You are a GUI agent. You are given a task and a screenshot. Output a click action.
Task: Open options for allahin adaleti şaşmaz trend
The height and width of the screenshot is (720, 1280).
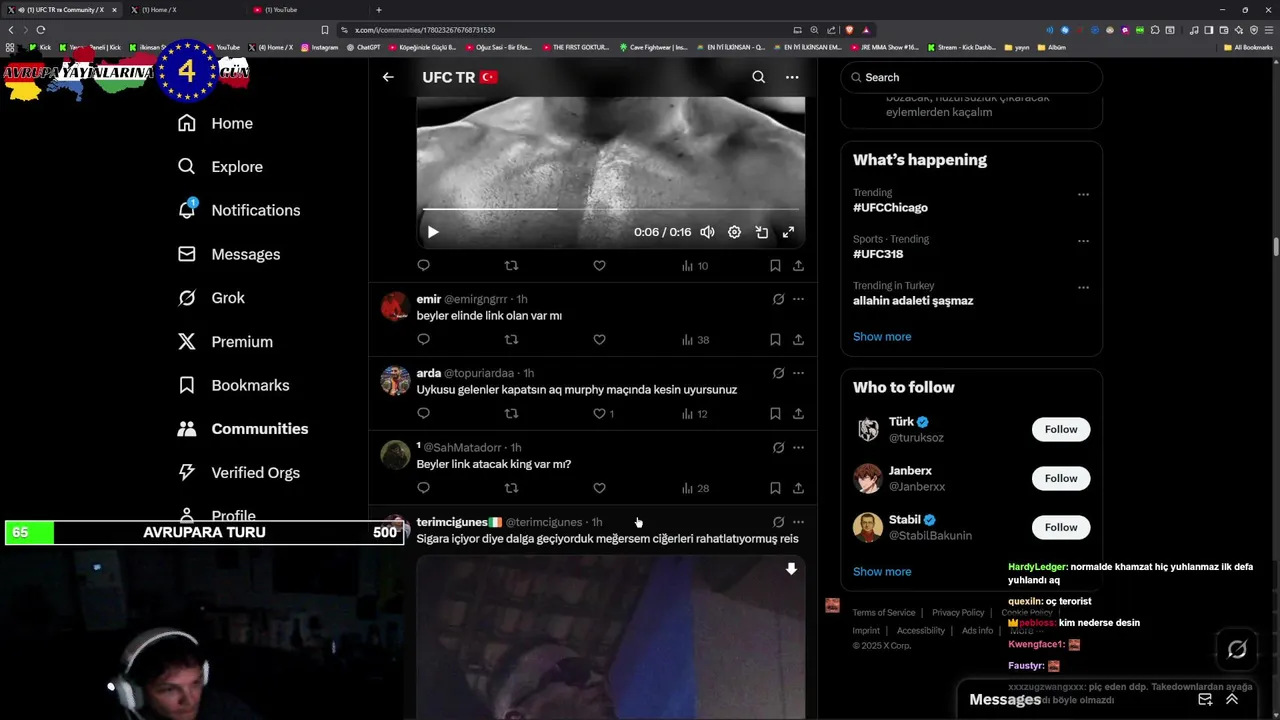click(x=1083, y=287)
